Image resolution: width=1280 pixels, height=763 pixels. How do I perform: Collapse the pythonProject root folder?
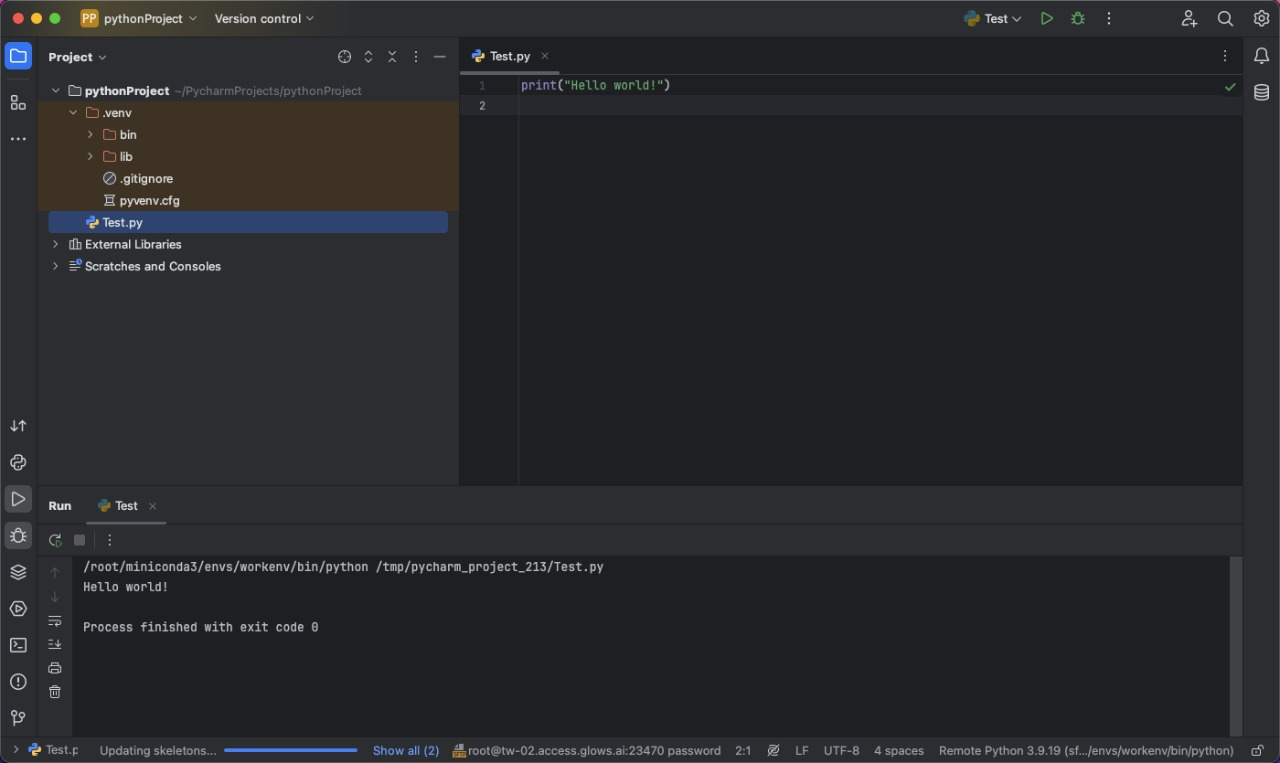[x=56, y=91]
